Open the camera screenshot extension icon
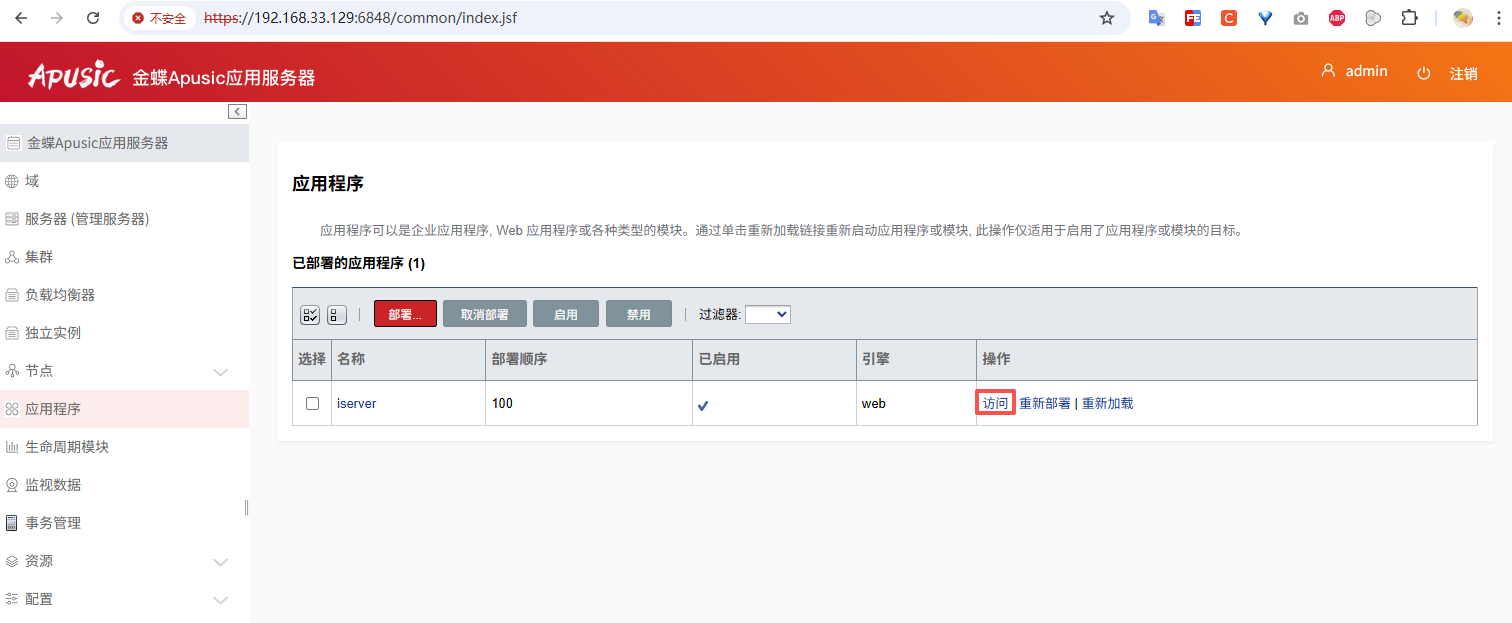 1301,18
